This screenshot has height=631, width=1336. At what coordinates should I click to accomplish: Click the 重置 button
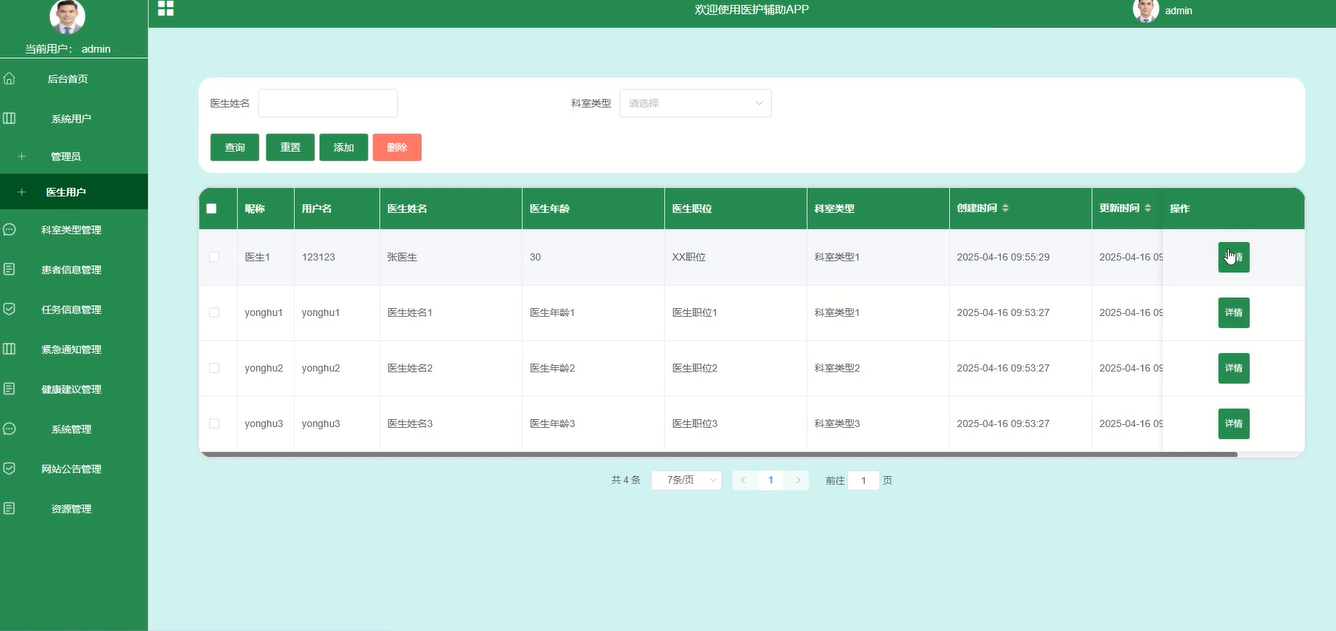[x=290, y=147]
